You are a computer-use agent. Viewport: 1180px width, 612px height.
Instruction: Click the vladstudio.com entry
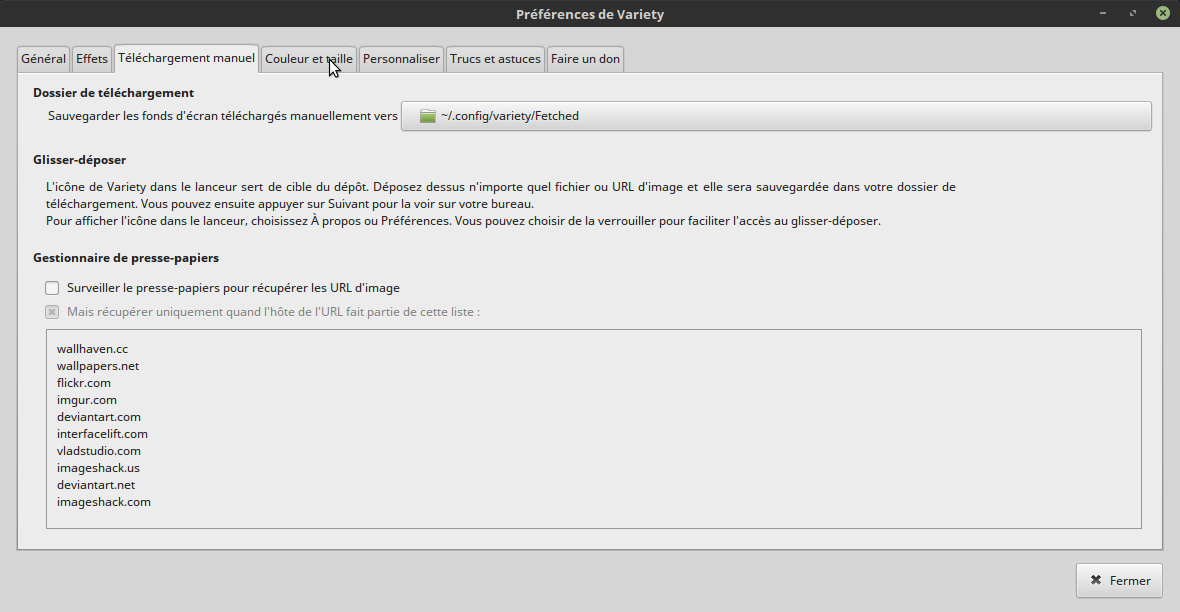click(98, 451)
